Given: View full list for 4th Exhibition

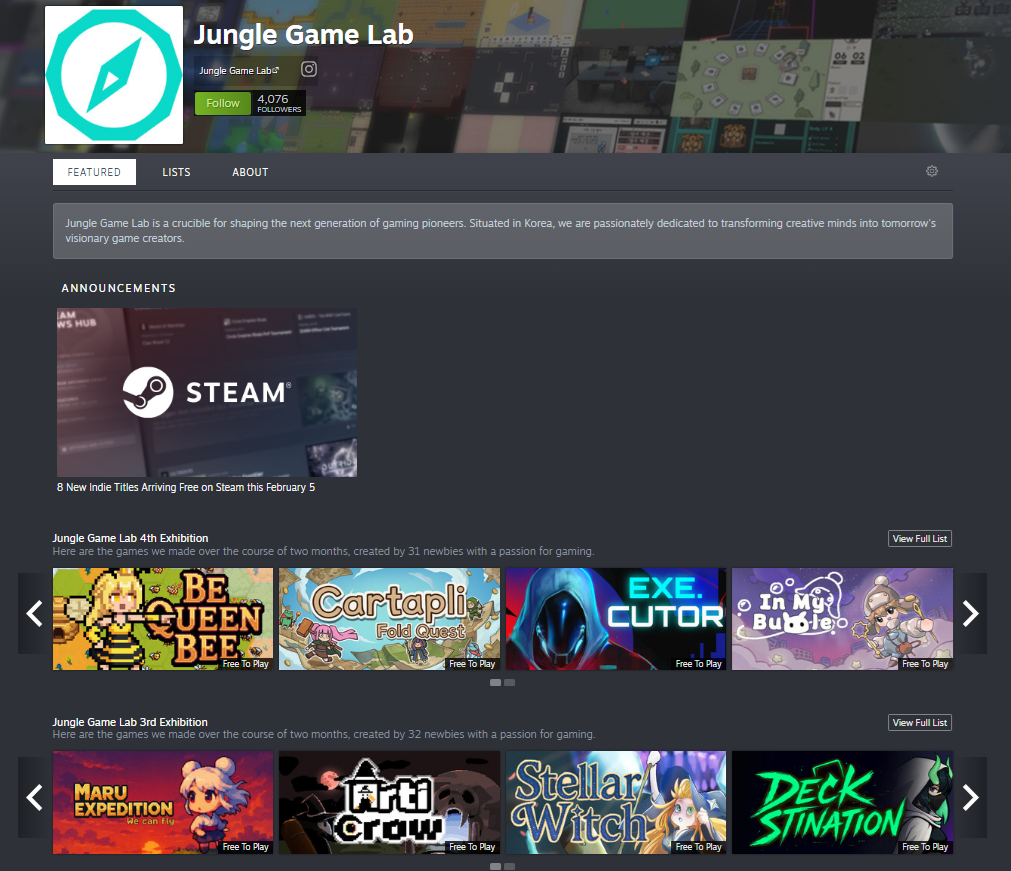Looking at the screenshot, I should click(x=919, y=538).
